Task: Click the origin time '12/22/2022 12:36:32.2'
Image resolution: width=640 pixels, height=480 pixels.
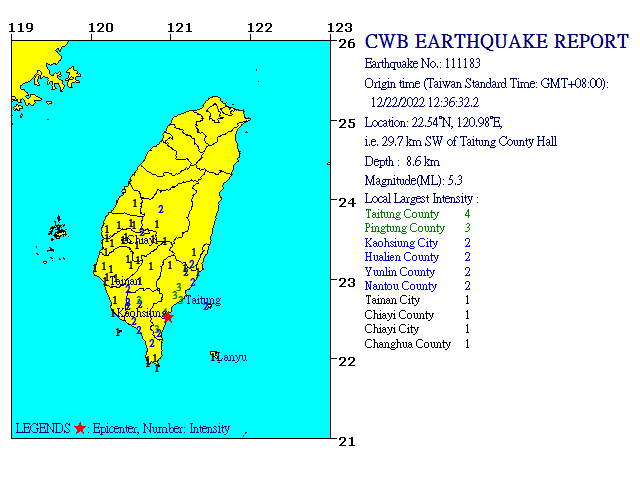Action: click(x=424, y=102)
